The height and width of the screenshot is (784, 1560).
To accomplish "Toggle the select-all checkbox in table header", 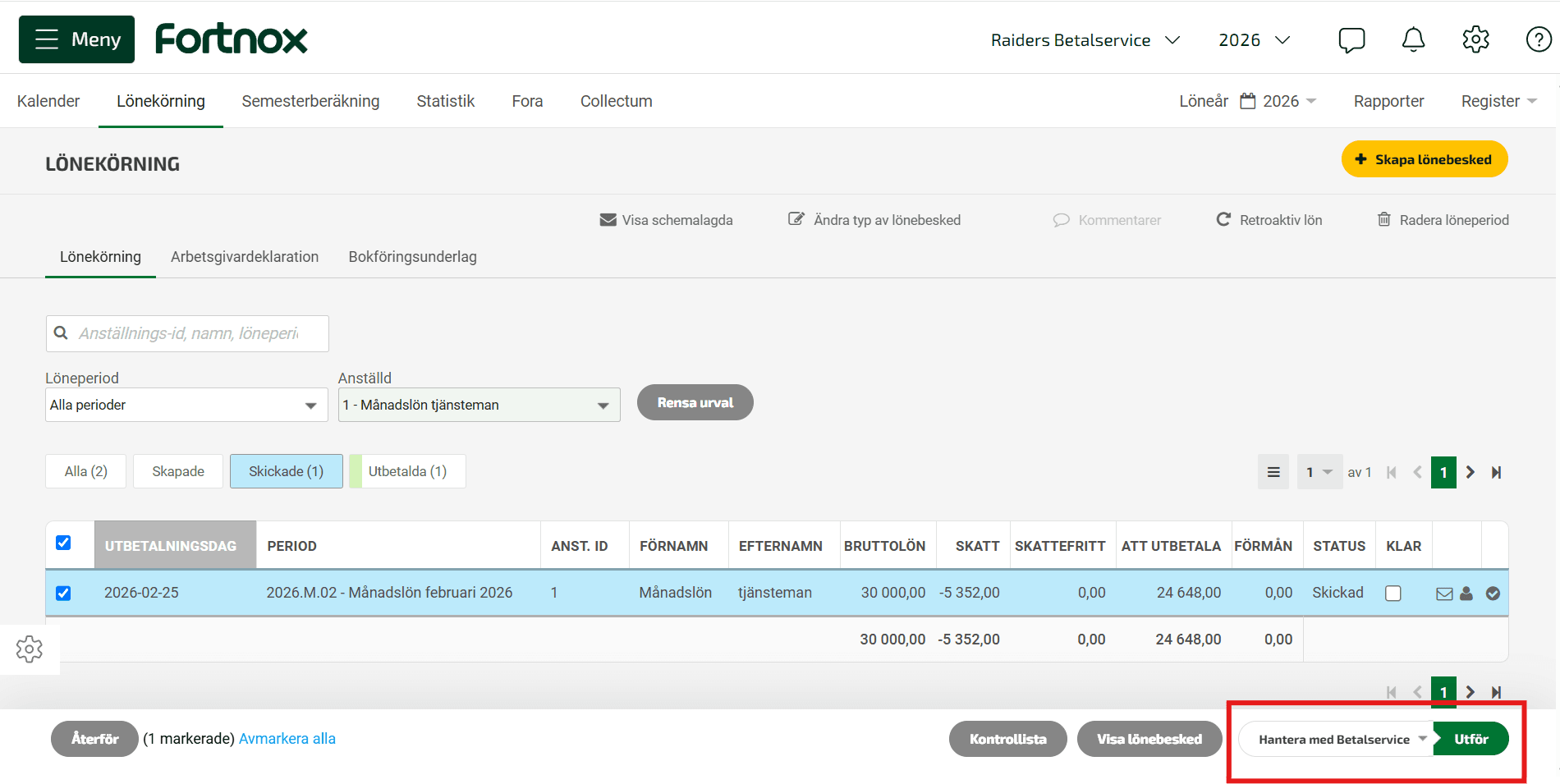I will pos(63,543).
